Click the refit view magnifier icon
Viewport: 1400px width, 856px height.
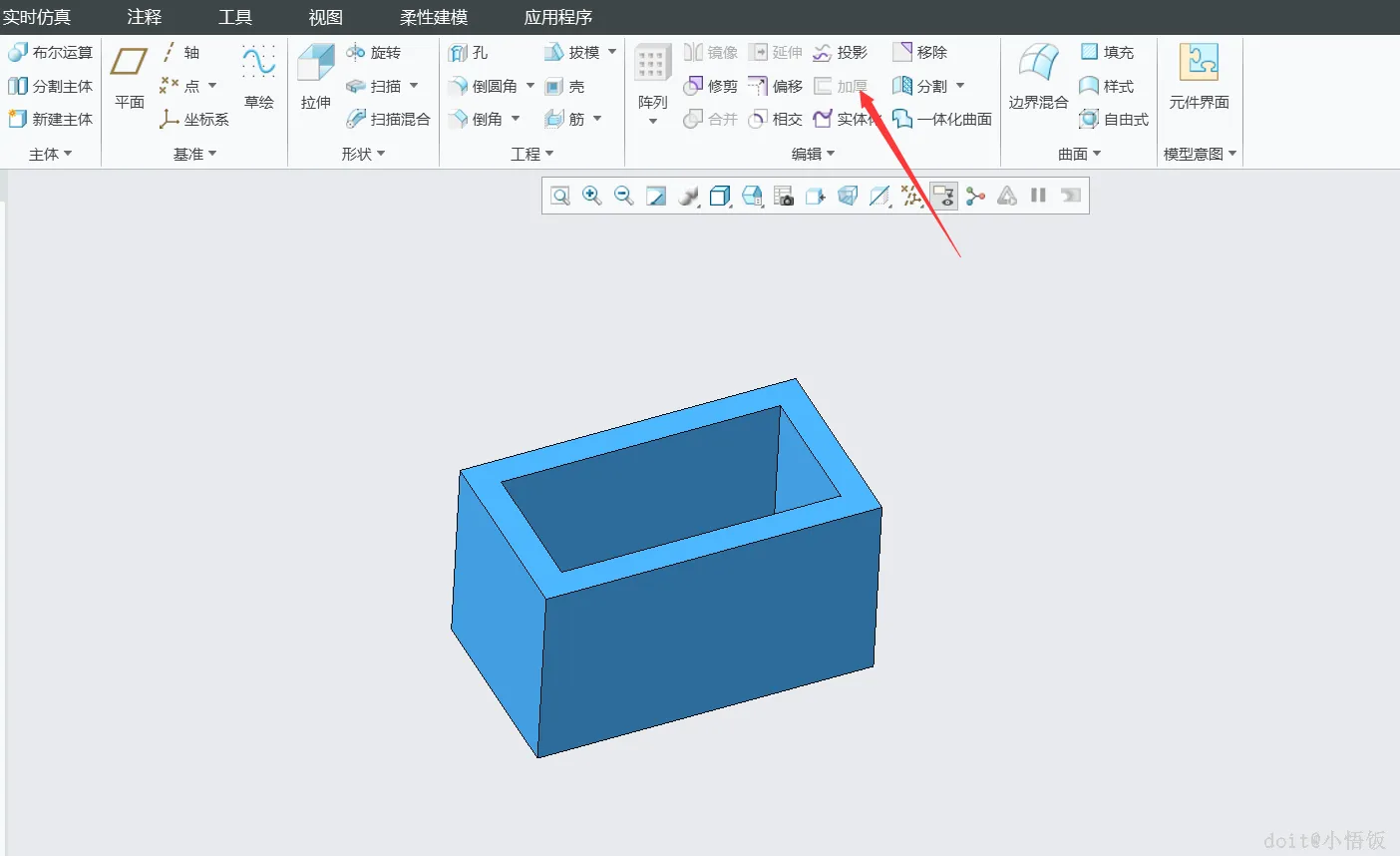coord(560,196)
